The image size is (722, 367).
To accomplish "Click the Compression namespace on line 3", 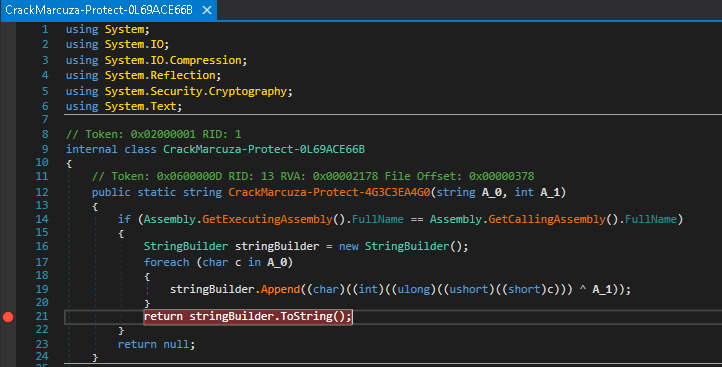I will tap(205, 60).
